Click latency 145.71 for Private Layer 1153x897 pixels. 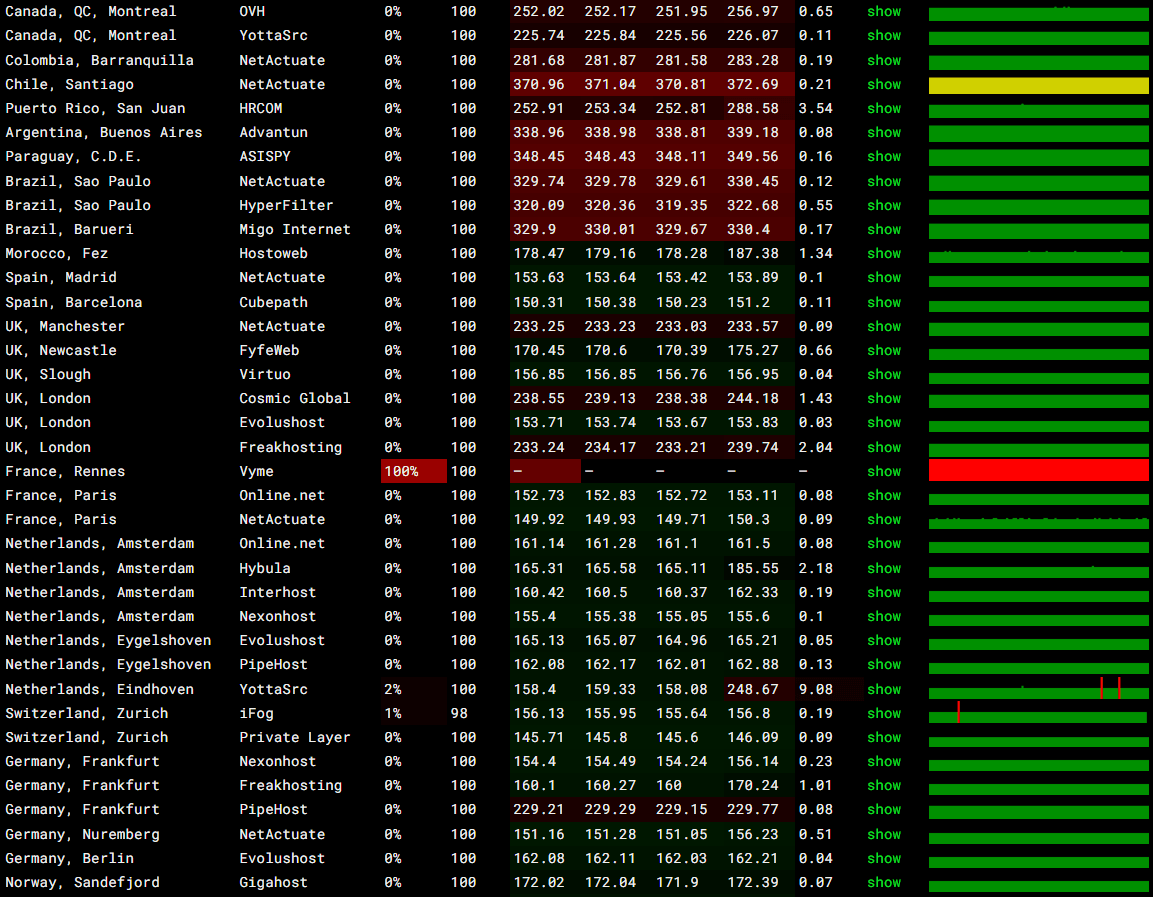click(539, 737)
